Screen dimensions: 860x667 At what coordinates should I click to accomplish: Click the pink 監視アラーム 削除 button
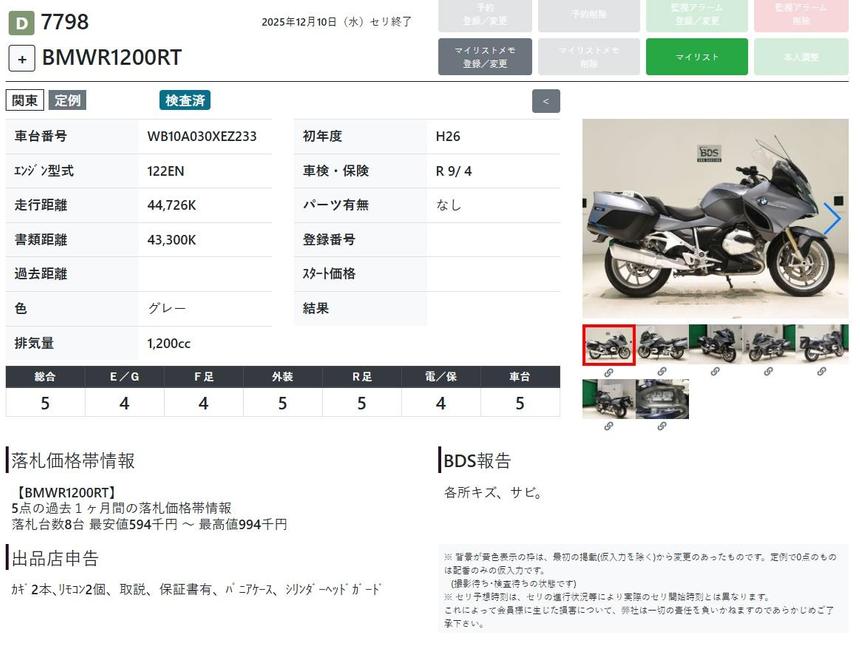[801, 15]
